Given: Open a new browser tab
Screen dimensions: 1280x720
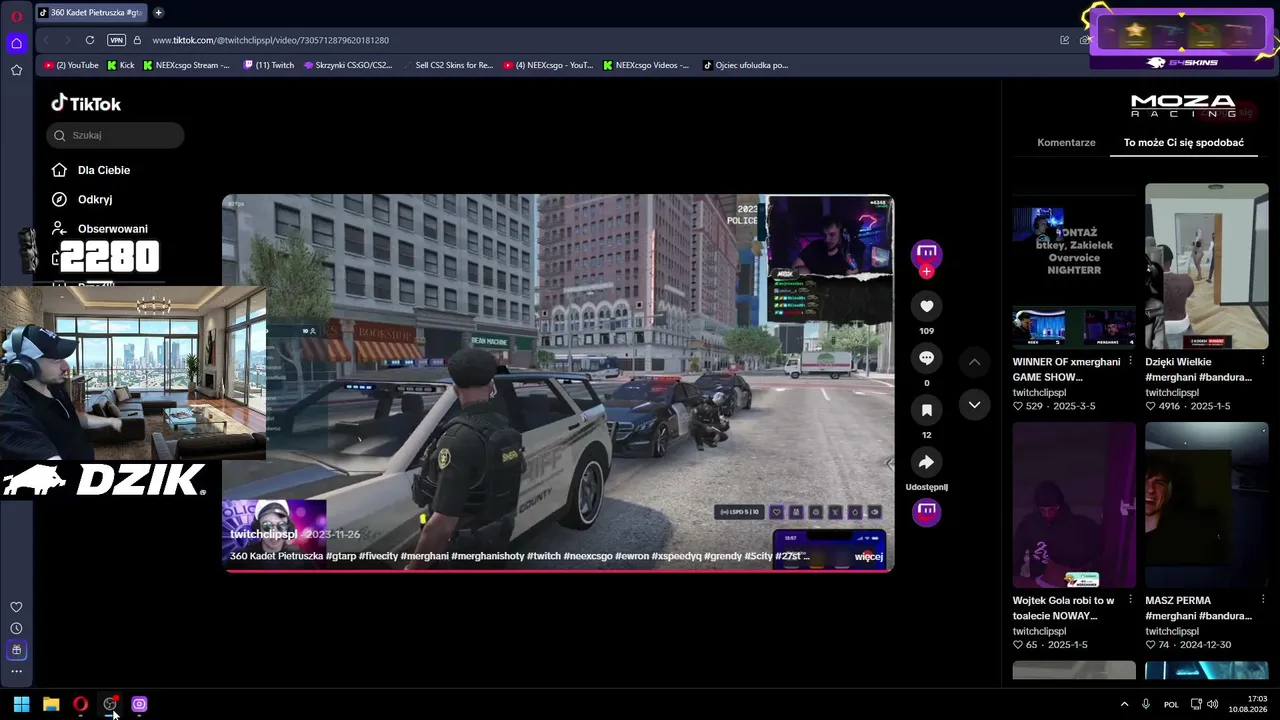Looking at the screenshot, I should [x=158, y=13].
